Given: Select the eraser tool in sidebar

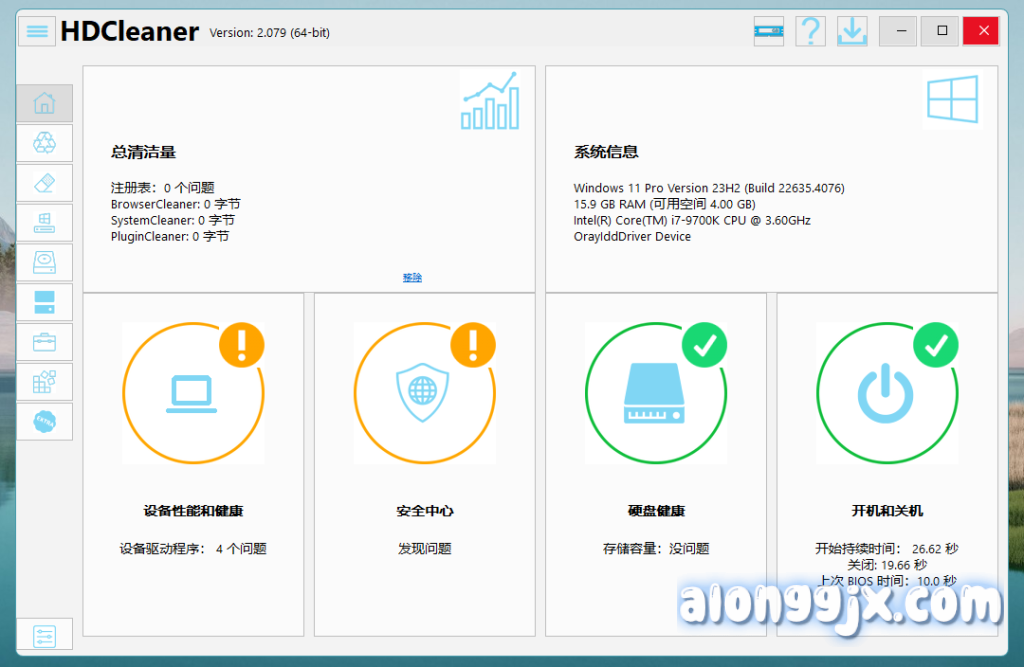Looking at the screenshot, I should point(45,183).
